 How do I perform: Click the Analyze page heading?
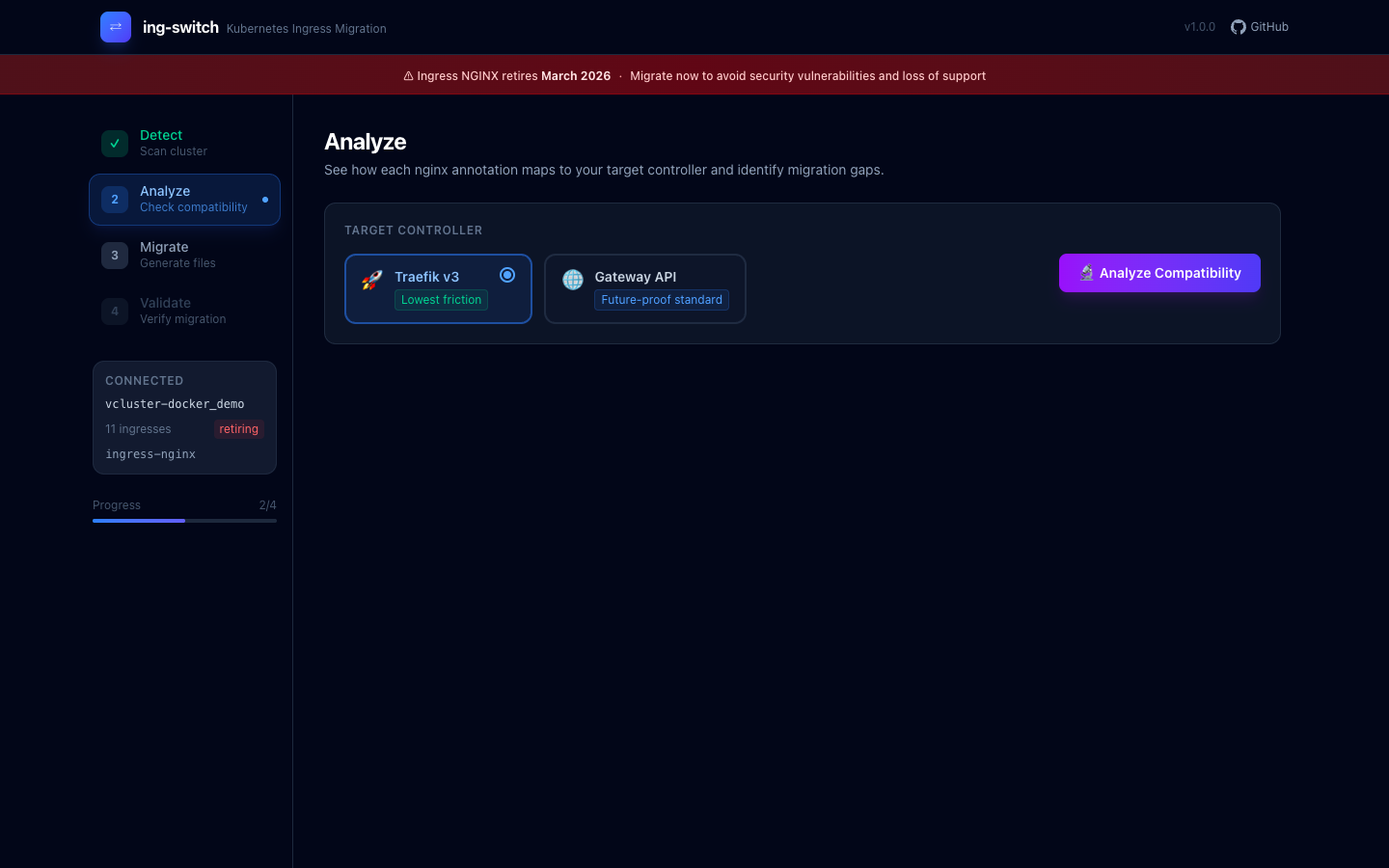tap(366, 142)
